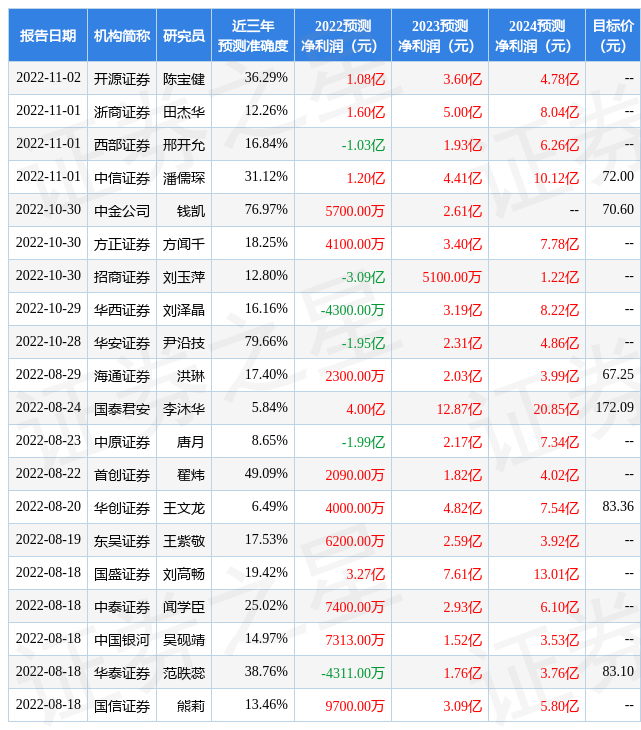The height and width of the screenshot is (730, 641).
Task: Select the 中金公司 institution cell
Action: click(122, 211)
